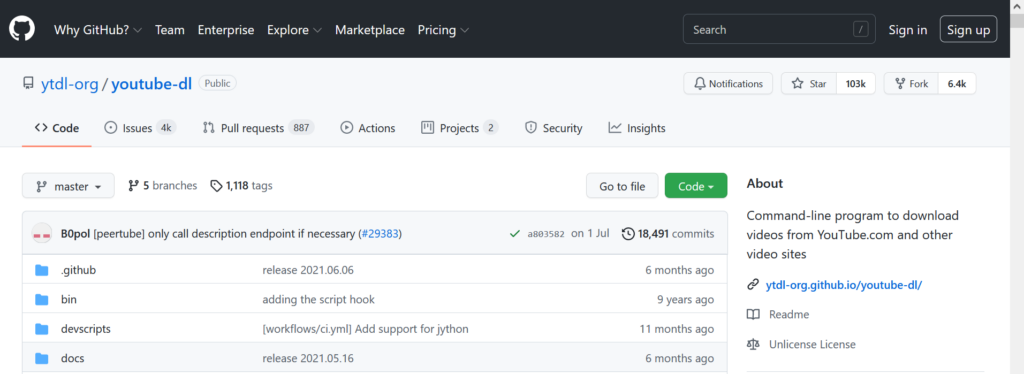This screenshot has height=374, width=1024.
Task: Click the Notifications button
Action: coord(728,84)
